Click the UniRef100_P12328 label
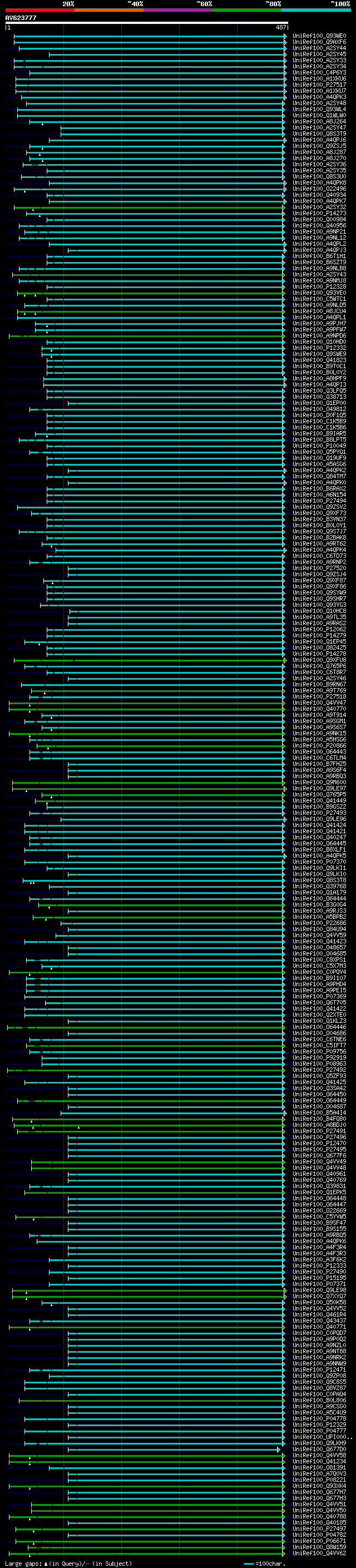Screen dimensions: 356x1568 319,286
